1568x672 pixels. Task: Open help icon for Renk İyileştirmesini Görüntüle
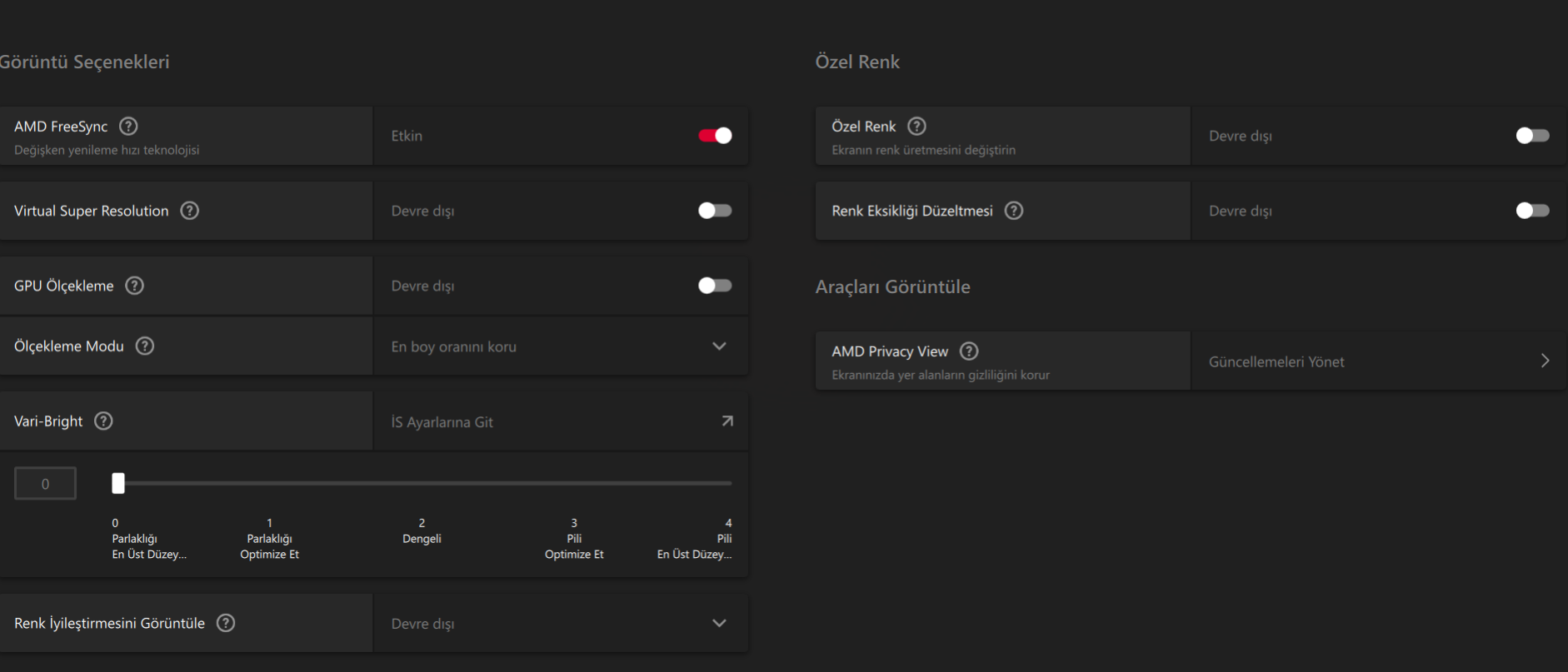click(x=226, y=623)
